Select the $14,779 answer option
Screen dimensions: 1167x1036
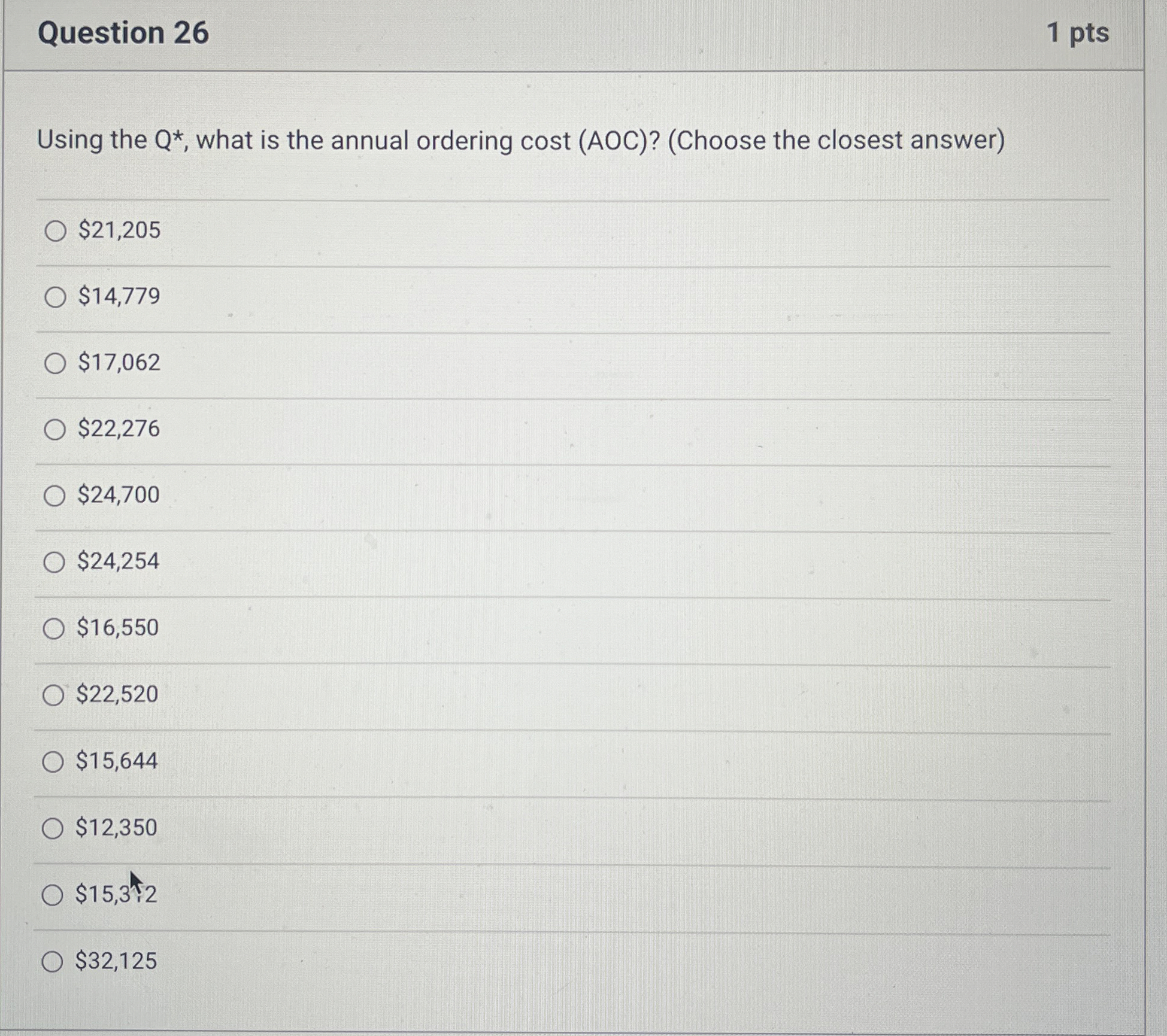55,297
